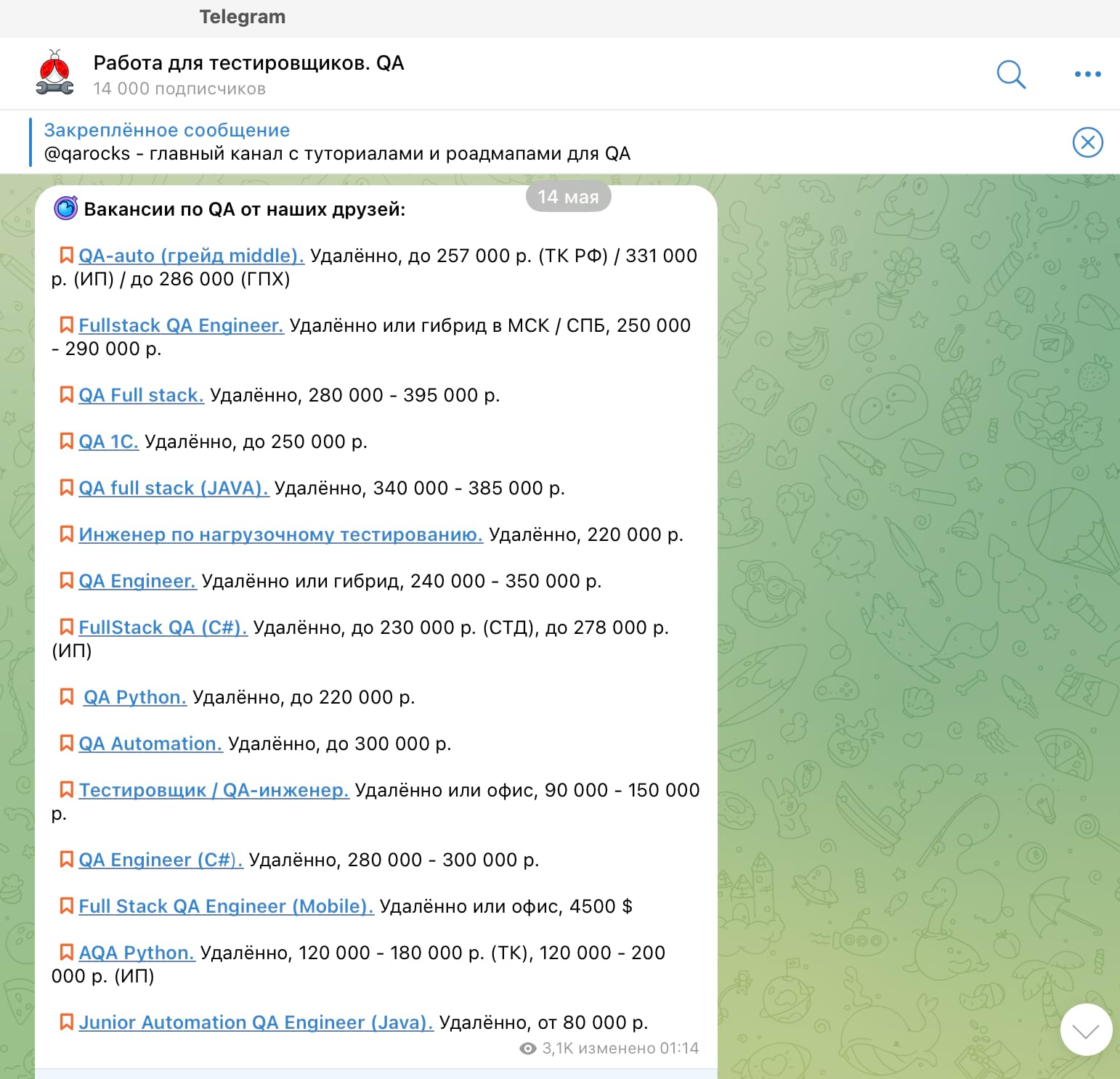Click bookmark icon beside QA Python

(66, 696)
